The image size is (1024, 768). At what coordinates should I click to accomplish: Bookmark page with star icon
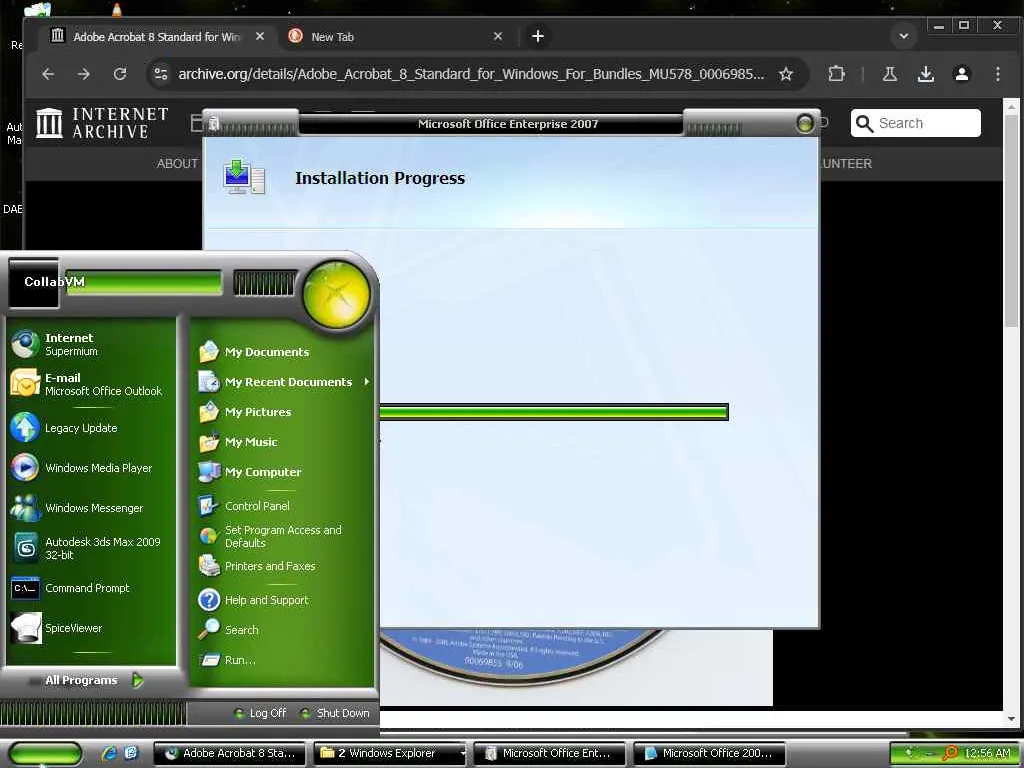(786, 74)
